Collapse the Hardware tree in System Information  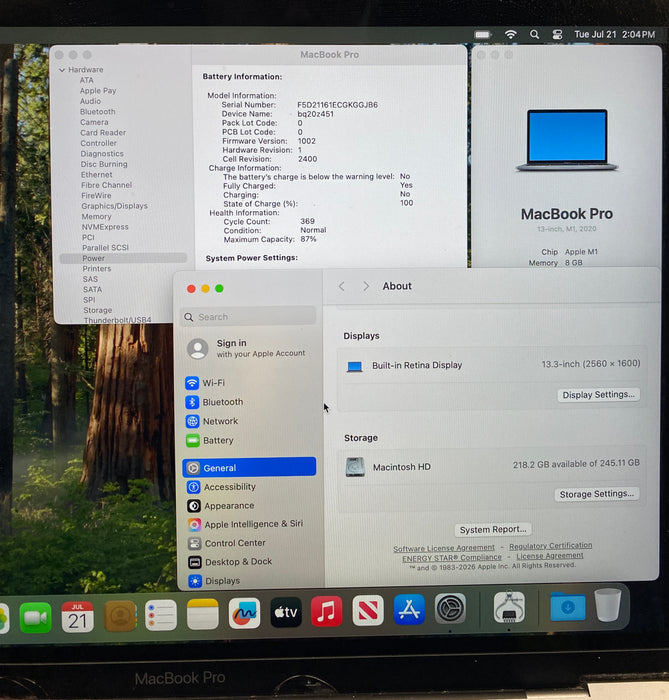click(x=62, y=70)
